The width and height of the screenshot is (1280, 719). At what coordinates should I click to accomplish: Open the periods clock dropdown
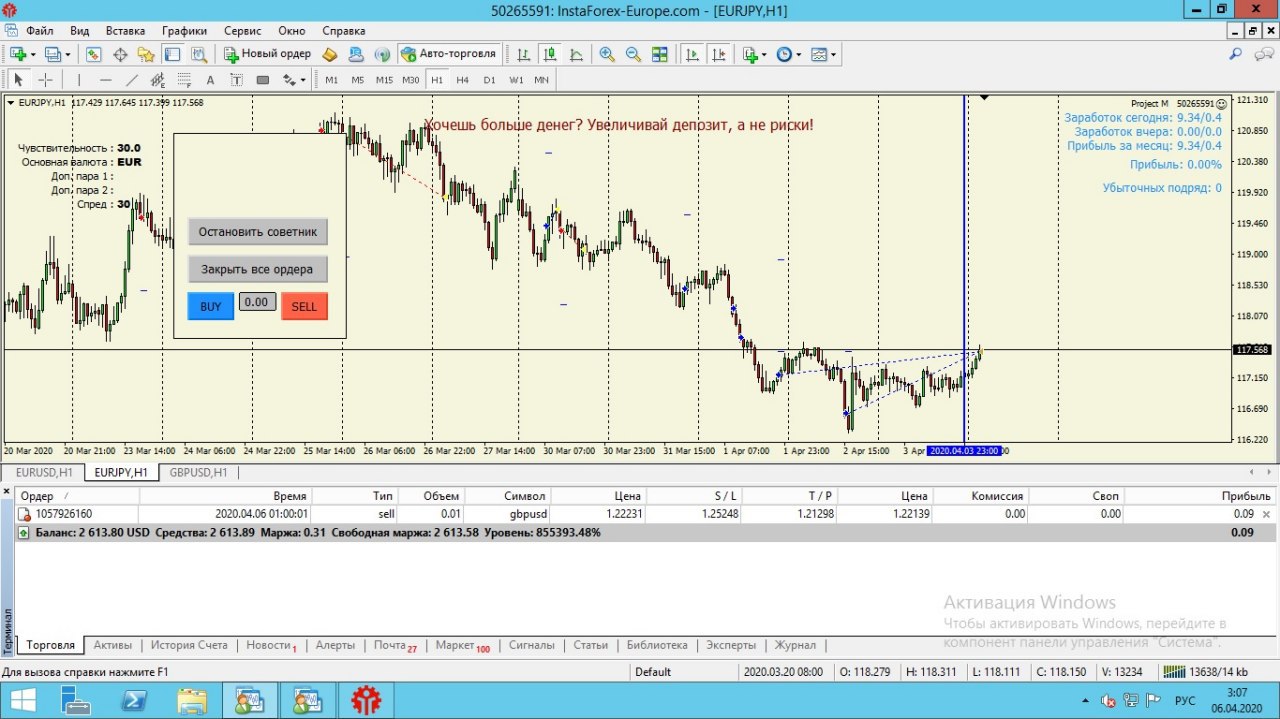(789, 54)
